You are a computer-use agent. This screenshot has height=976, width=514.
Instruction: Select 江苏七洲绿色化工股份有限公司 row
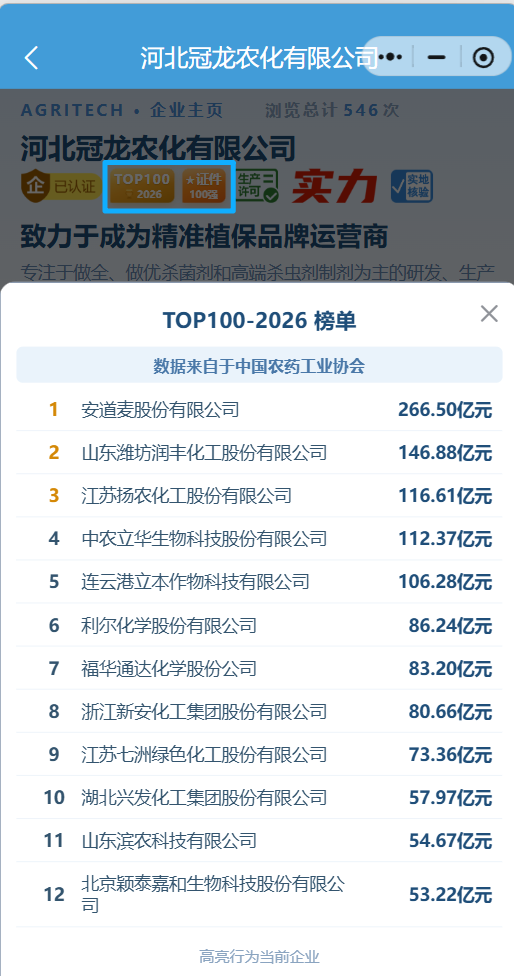pyautogui.click(x=259, y=754)
